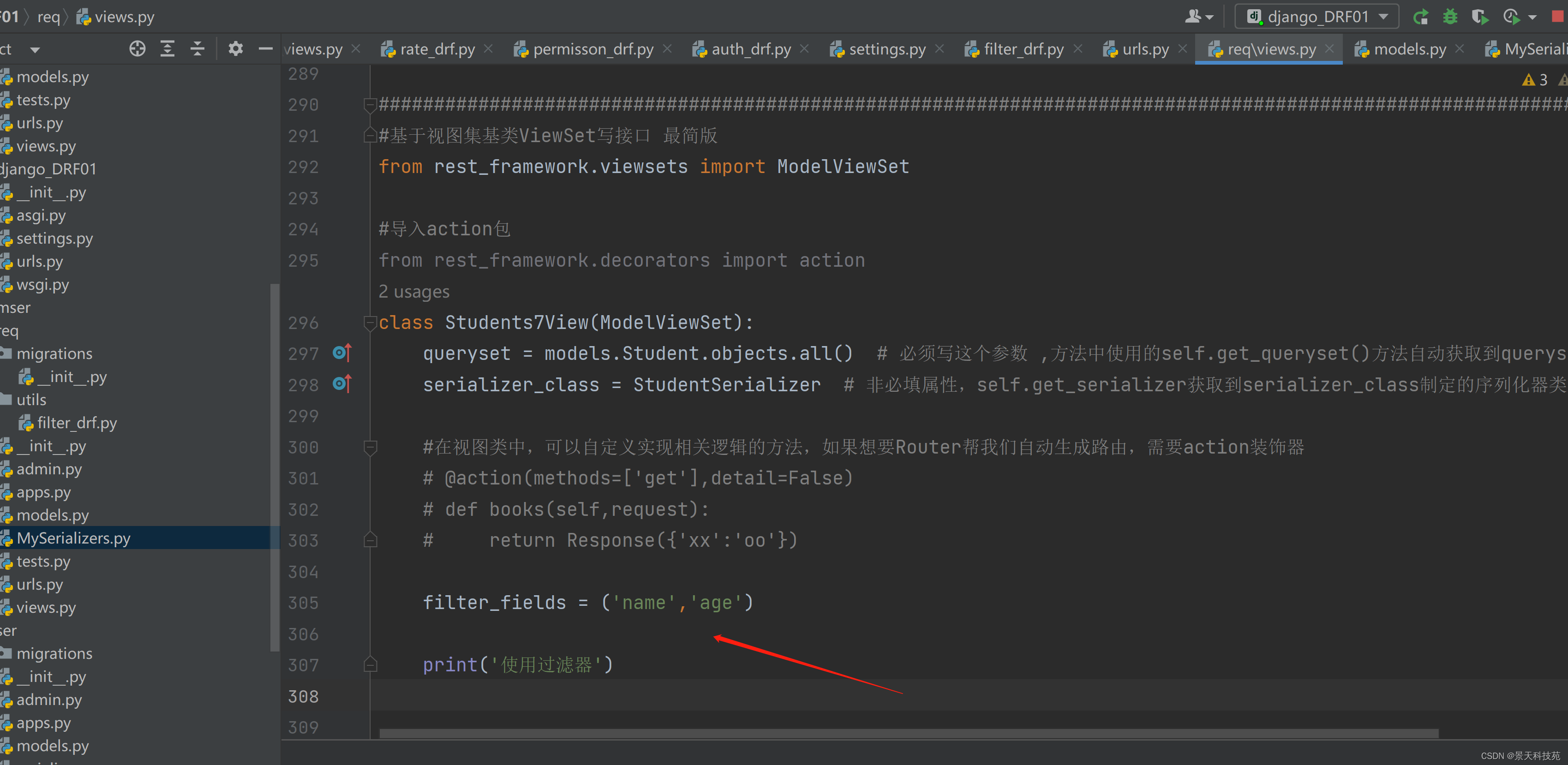The width and height of the screenshot is (1568, 765).
Task: Stop the running process red square
Action: tap(1558, 17)
